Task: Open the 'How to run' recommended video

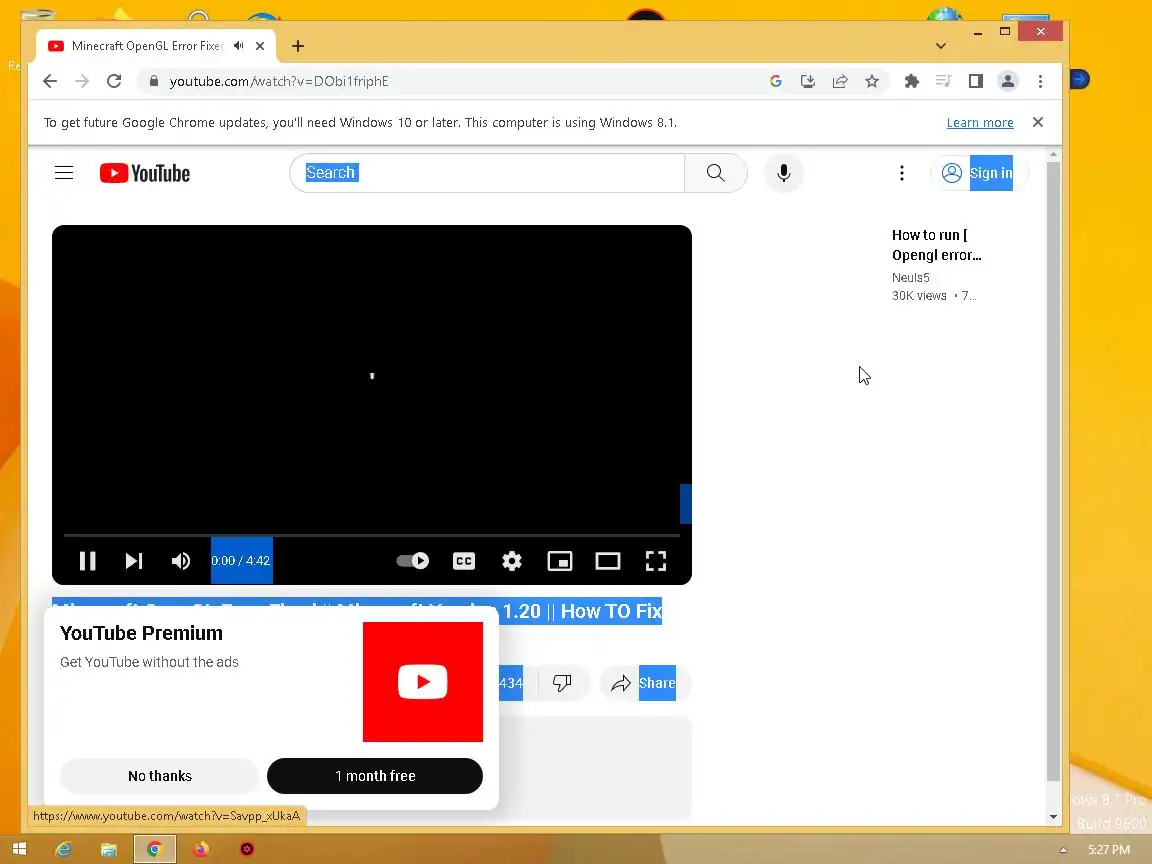Action: 937,245
